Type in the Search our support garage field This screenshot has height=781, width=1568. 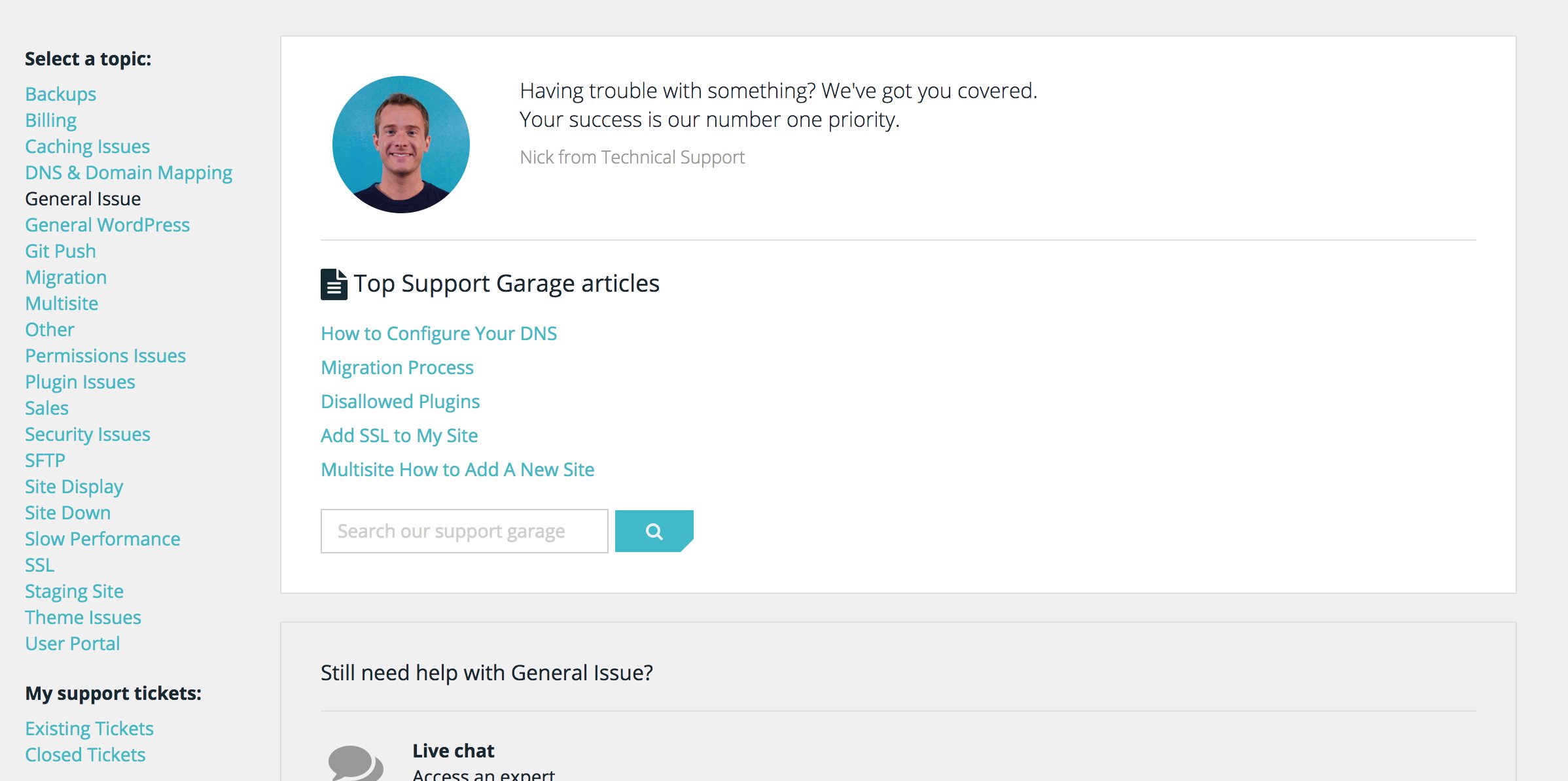click(x=464, y=531)
